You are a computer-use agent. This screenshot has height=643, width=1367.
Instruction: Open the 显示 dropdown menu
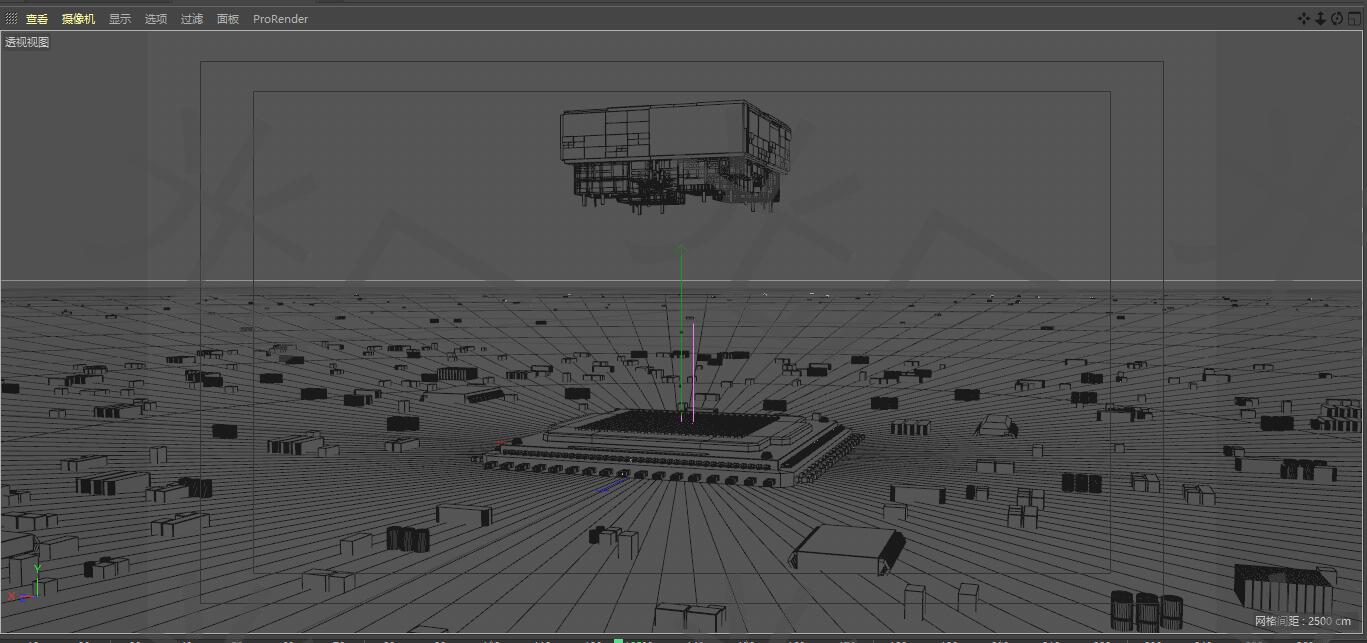pyautogui.click(x=119, y=18)
